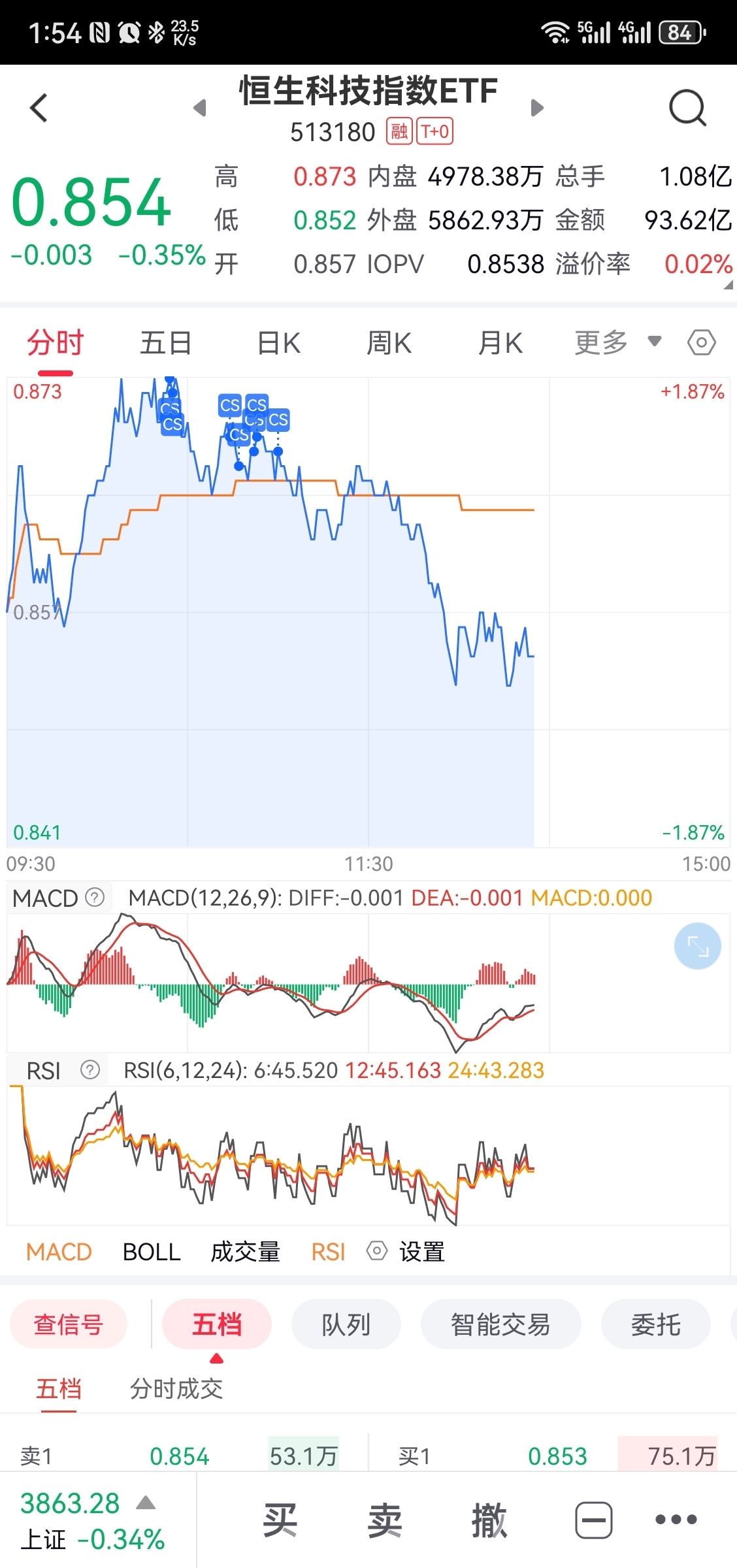The height and width of the screenshot is (1568, 737).
Task: Expand chart with fullscreen circle button
Action: point(697,945)
